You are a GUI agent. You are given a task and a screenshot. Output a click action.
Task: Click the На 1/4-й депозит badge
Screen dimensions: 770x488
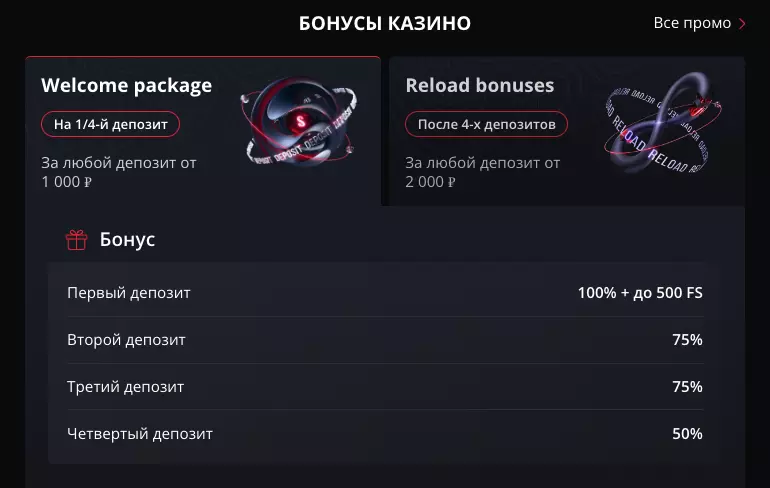tap(111, 124)
